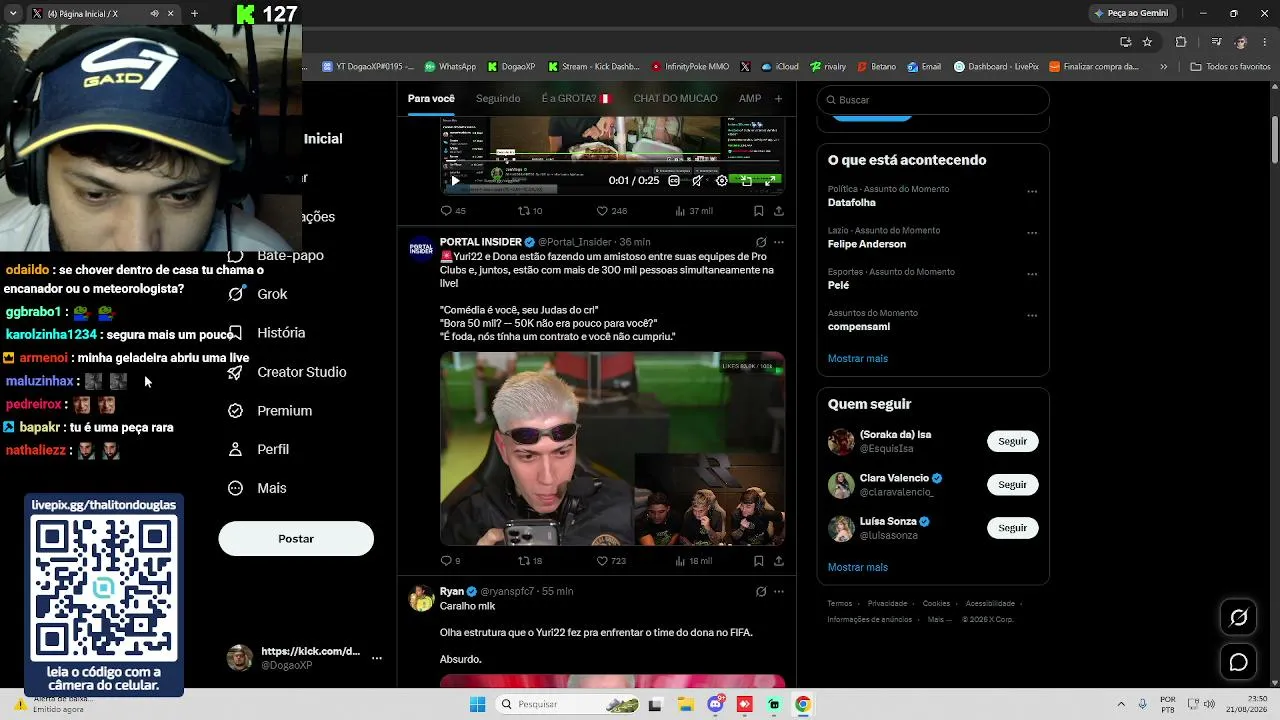This screenshot has width=1280, height=720.
Task: Open História in the sidebar
Action: (x=266, y=333)
